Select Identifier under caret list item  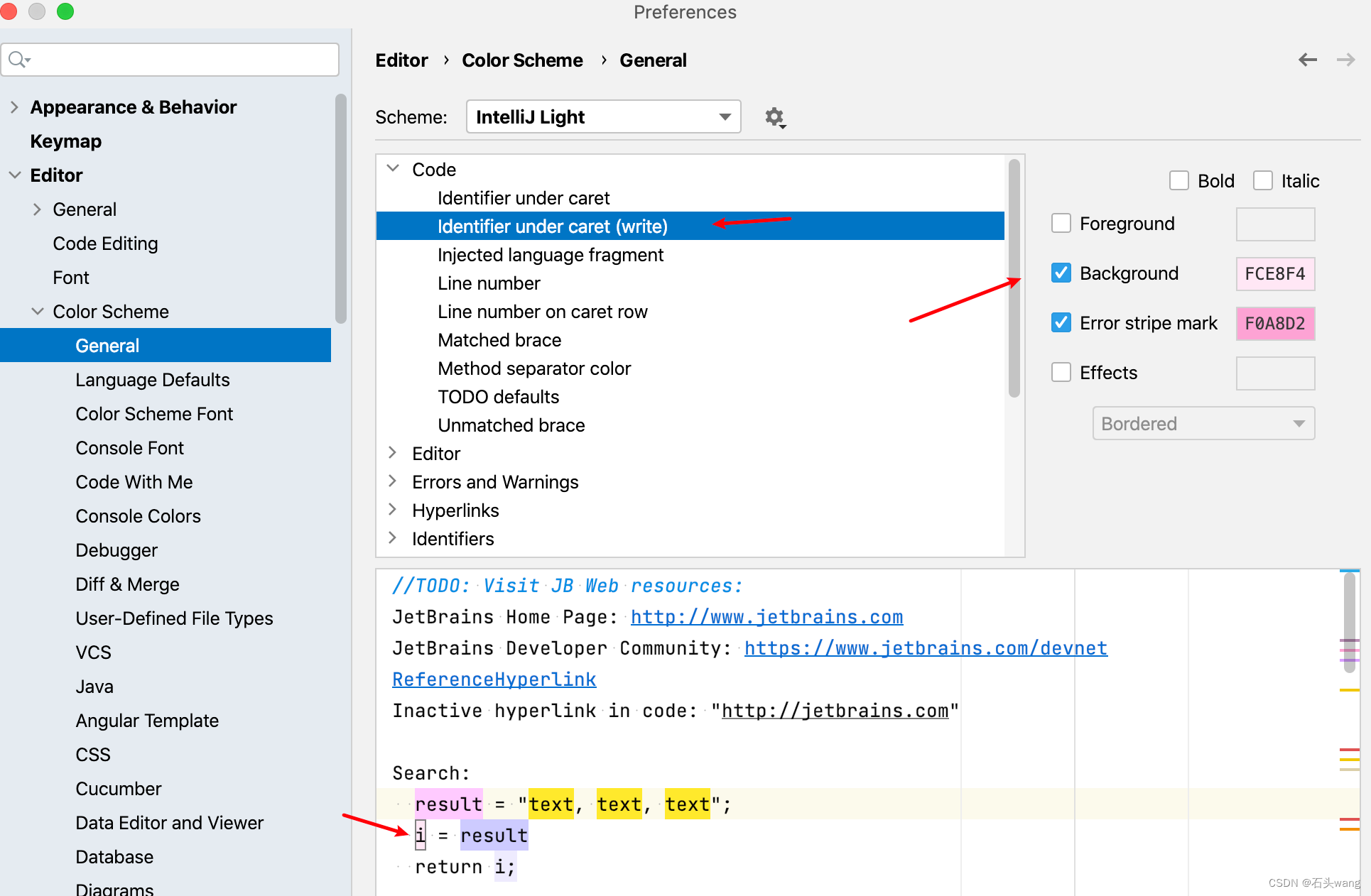pos(526,198)
